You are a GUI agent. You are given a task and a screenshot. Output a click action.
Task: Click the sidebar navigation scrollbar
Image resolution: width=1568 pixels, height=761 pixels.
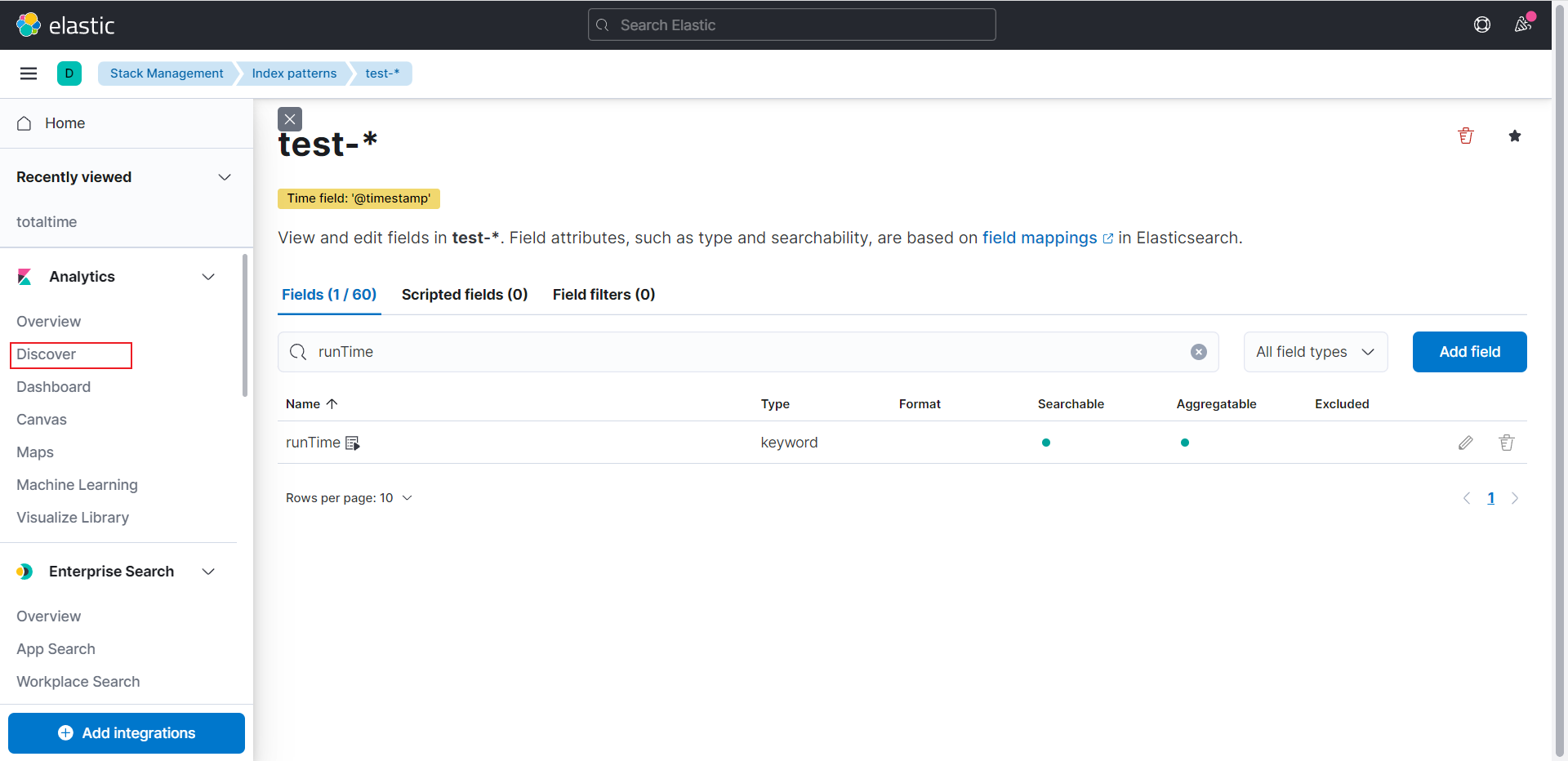click(x=245, y=325)
